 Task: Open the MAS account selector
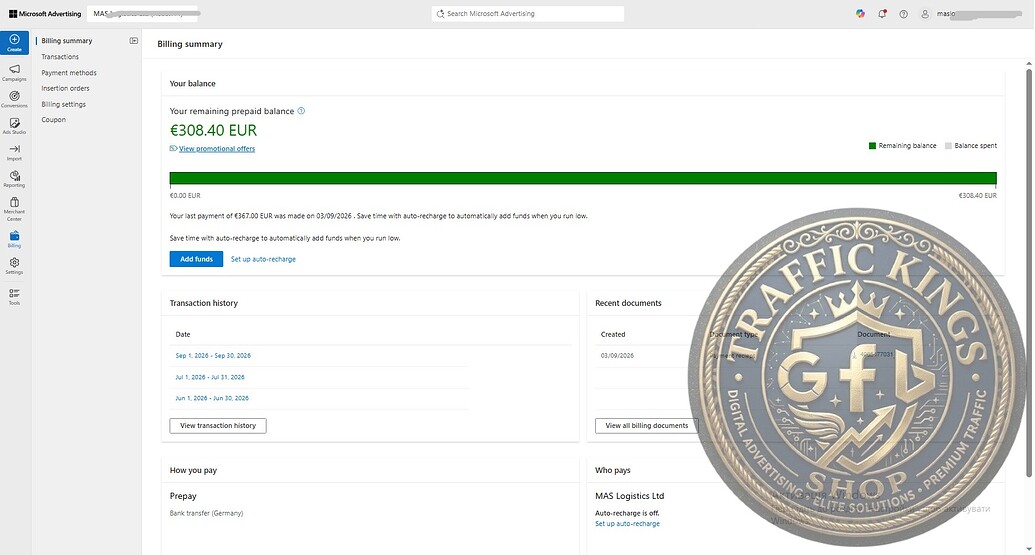[x=143, y=14]
